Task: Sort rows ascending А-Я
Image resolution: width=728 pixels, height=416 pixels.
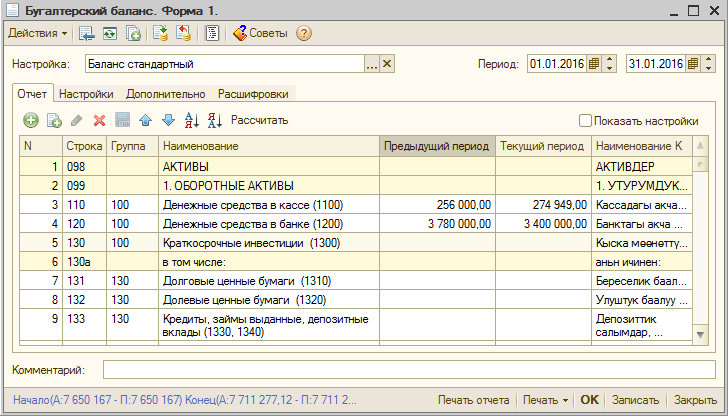Action: pyautogui.click(x=192, y=120)
